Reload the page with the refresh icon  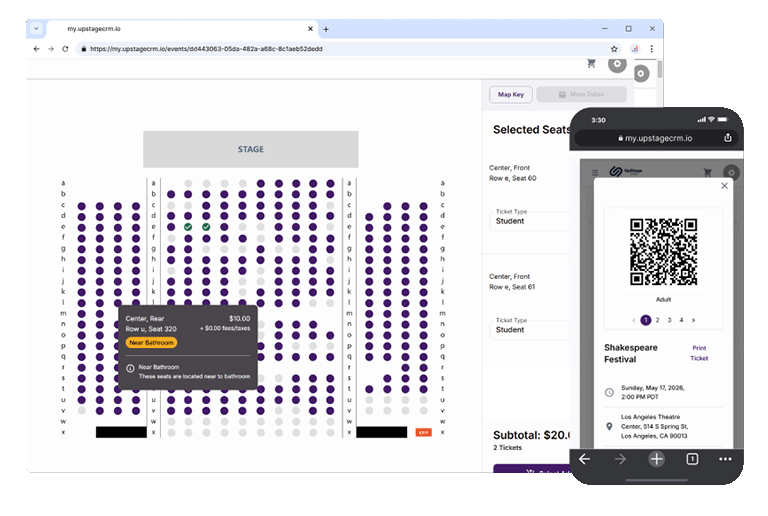click(66, 48)
